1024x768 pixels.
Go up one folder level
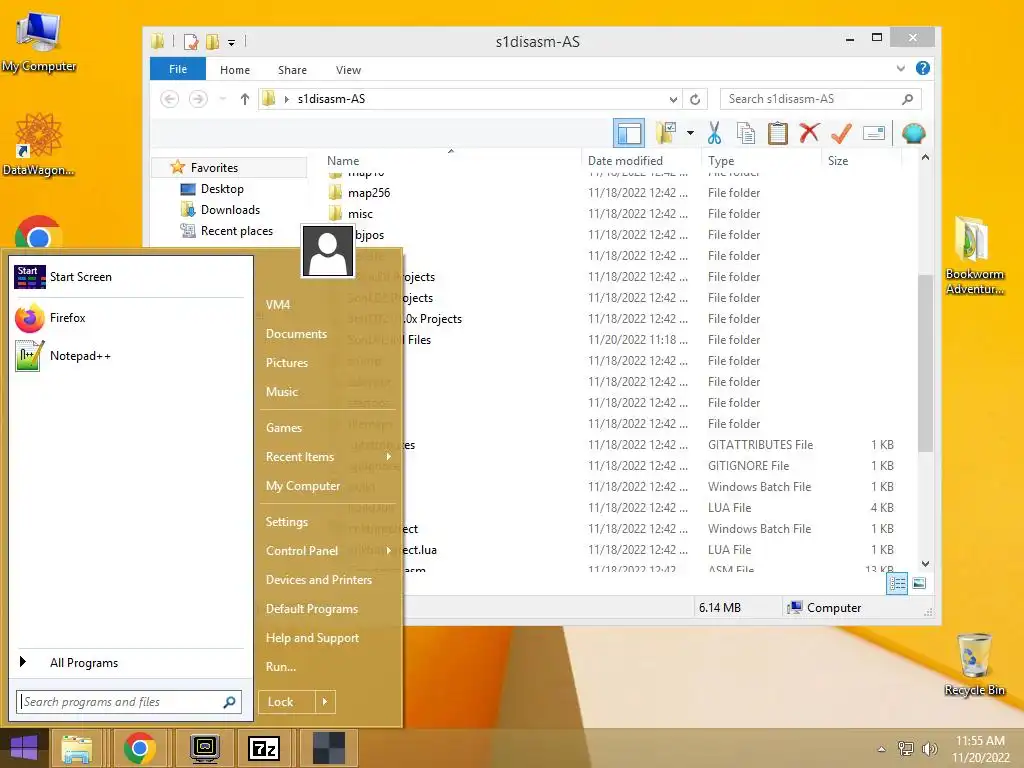coord(244,99)
